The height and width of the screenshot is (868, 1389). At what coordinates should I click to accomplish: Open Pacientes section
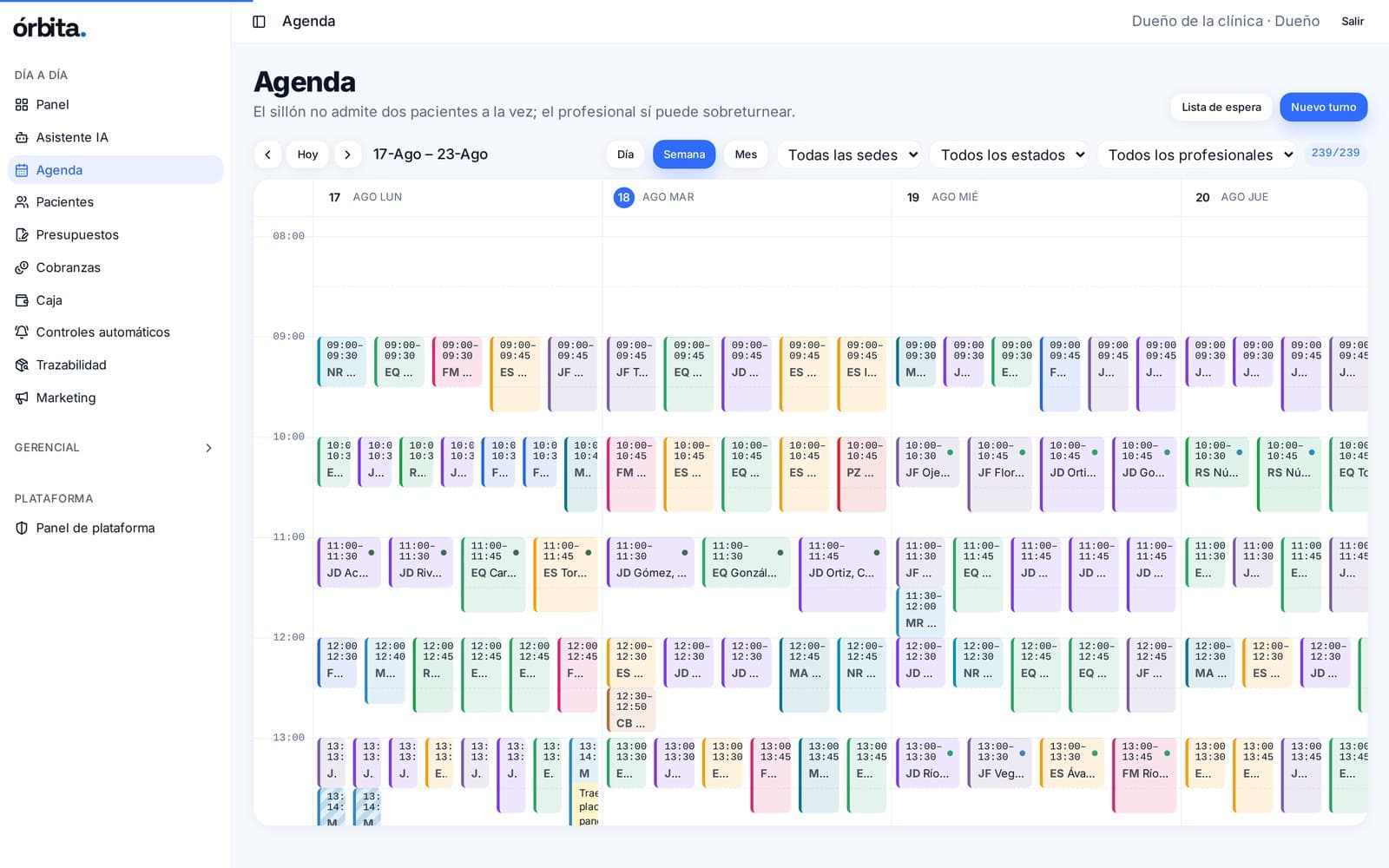(x=115, y=202)
